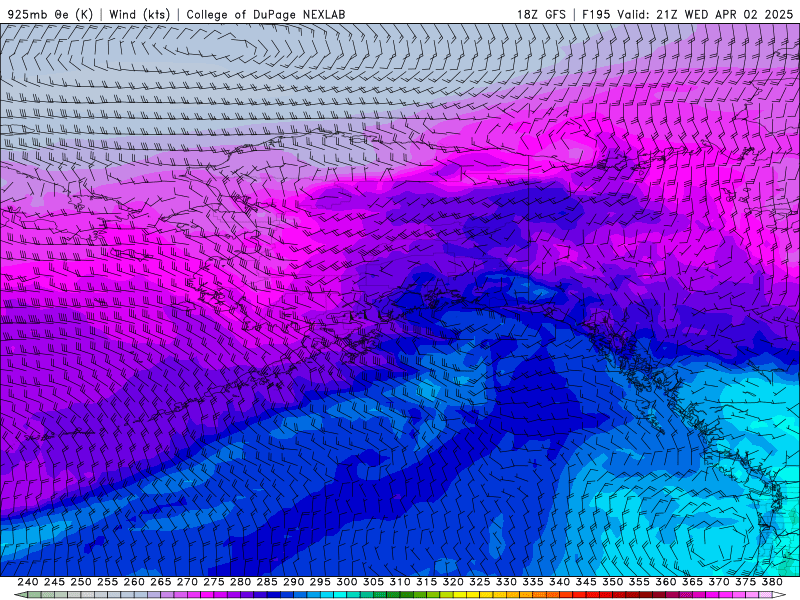Screen dimensions: 800x600
Task: Click the 290 color scale label
Action: coord(293,582)
